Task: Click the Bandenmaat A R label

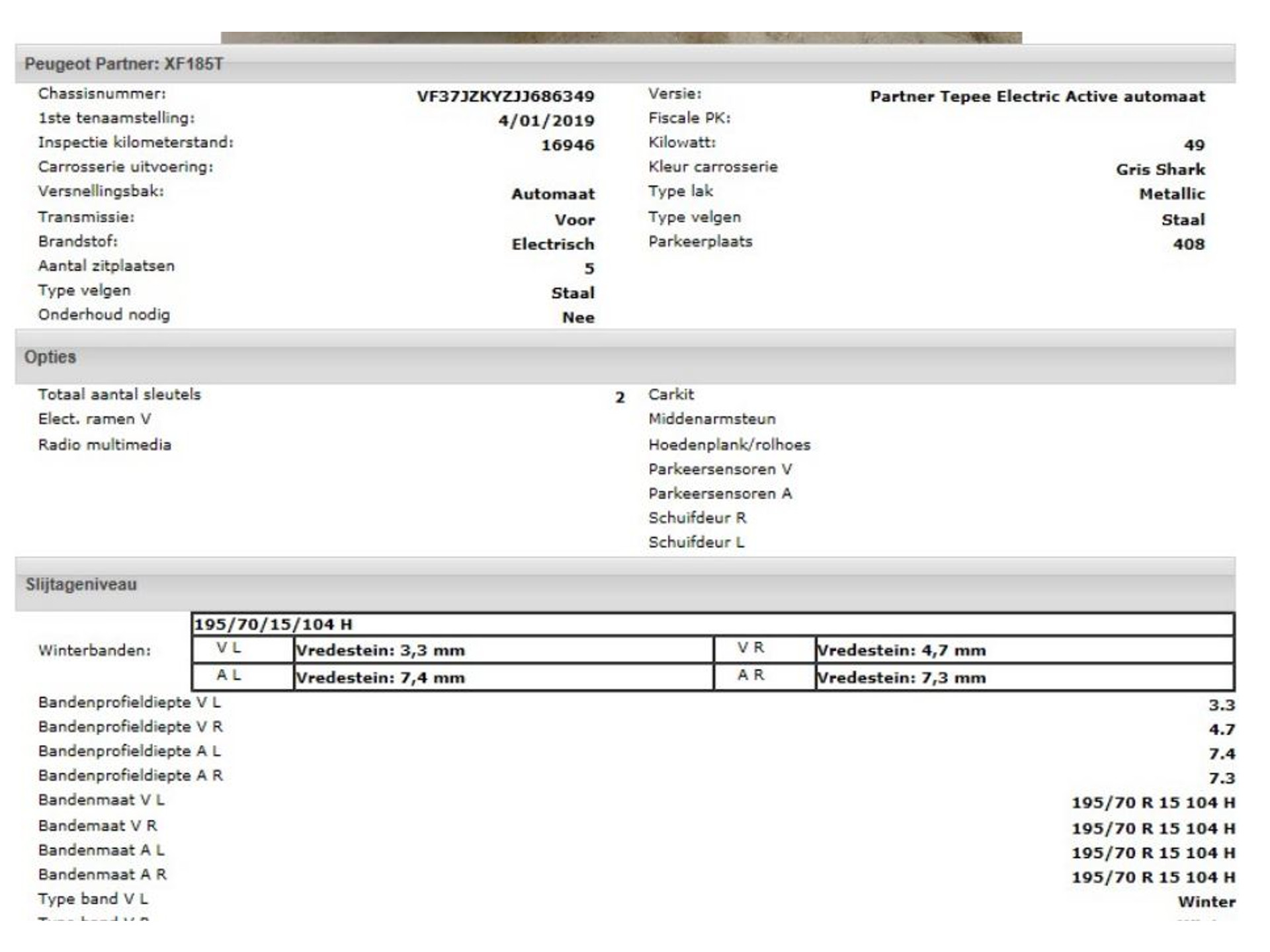Action: click(x=103, y=875)
